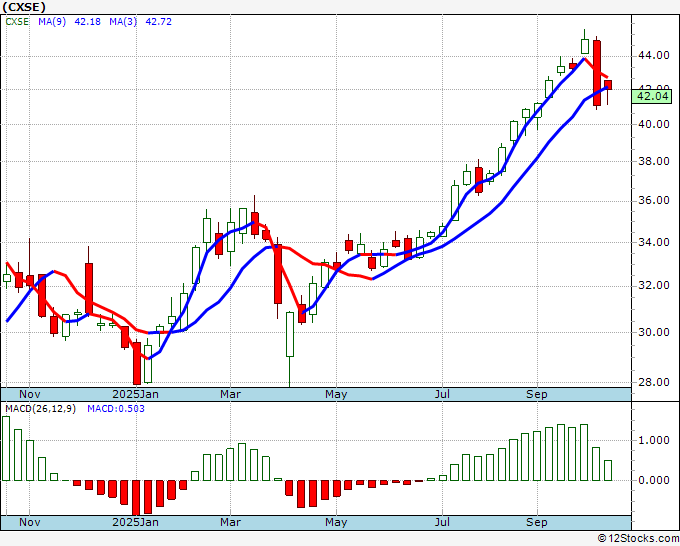Image resolution: width=680 pixels, height=546 pixels.
Task: Click the 28.00 price axis label
Action: pos(653,382)
